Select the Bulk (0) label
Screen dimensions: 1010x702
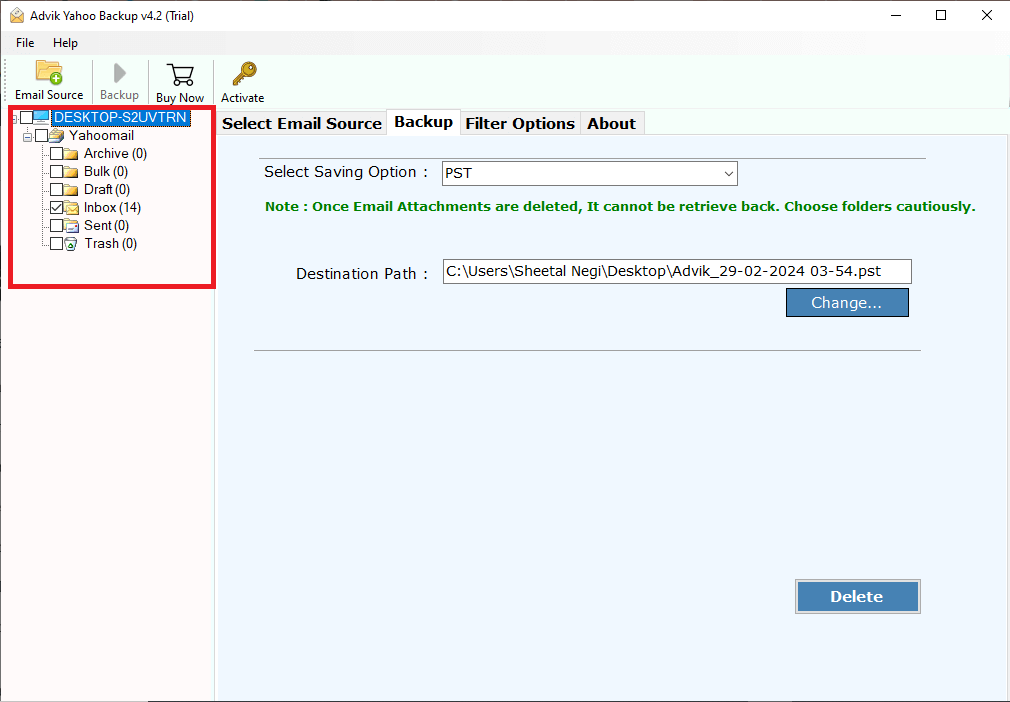pyautogui.click(x=106, y=171)
